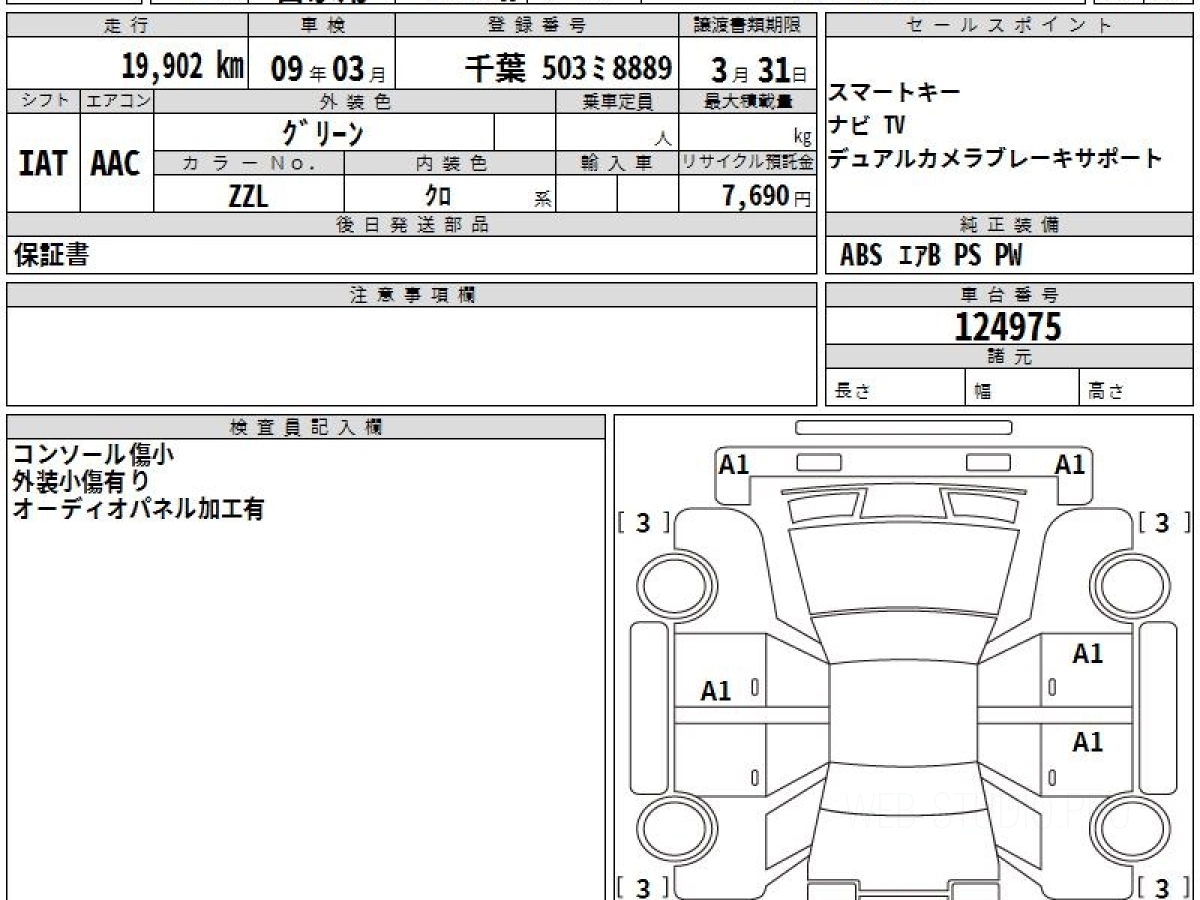Click the オーディオパネル加工有 inspector note

pos(138,509)
